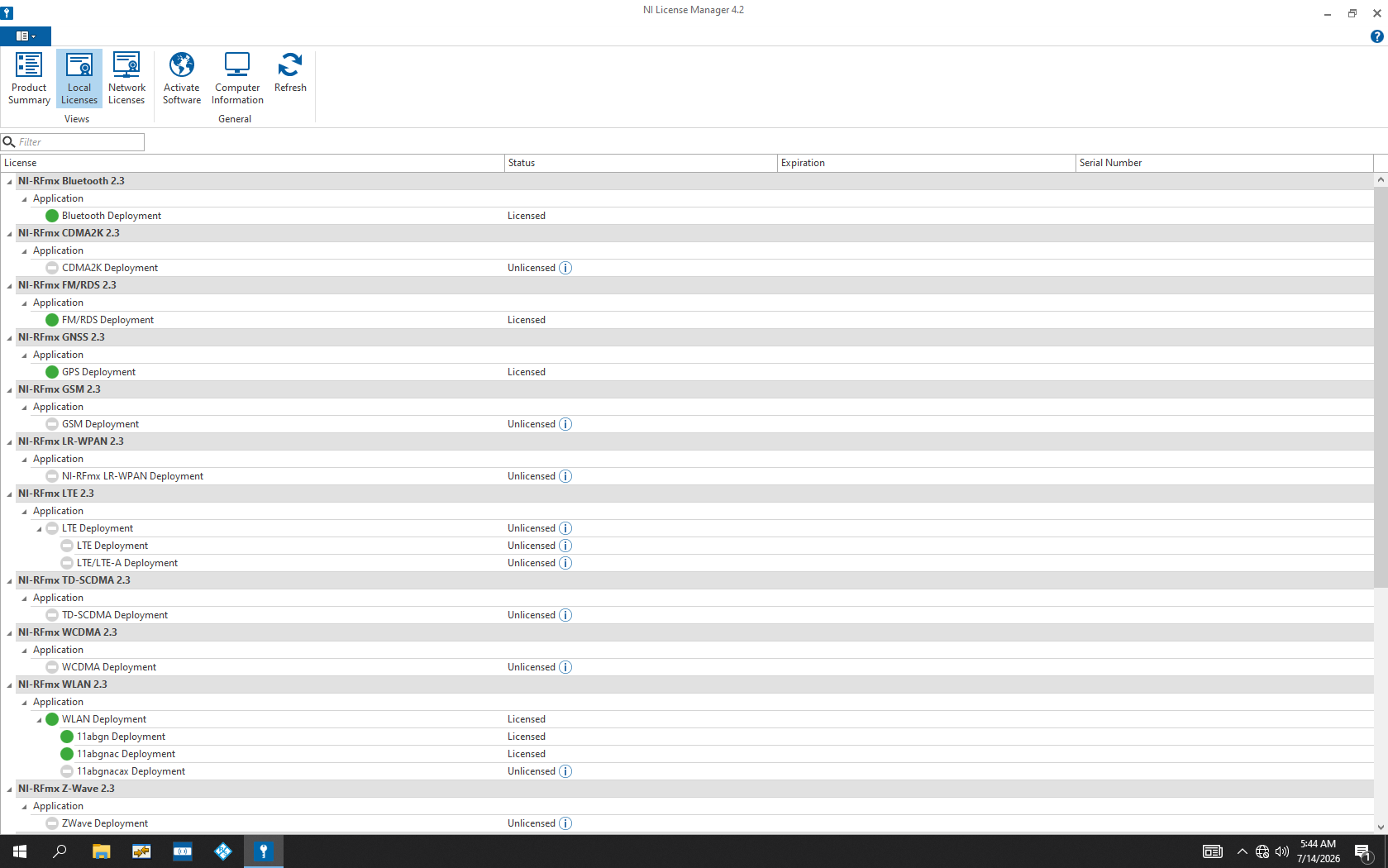Show info for GSM Deployment unlicensed status
The width and height of the screenshot is (1388, 868).
coord(565,424)
